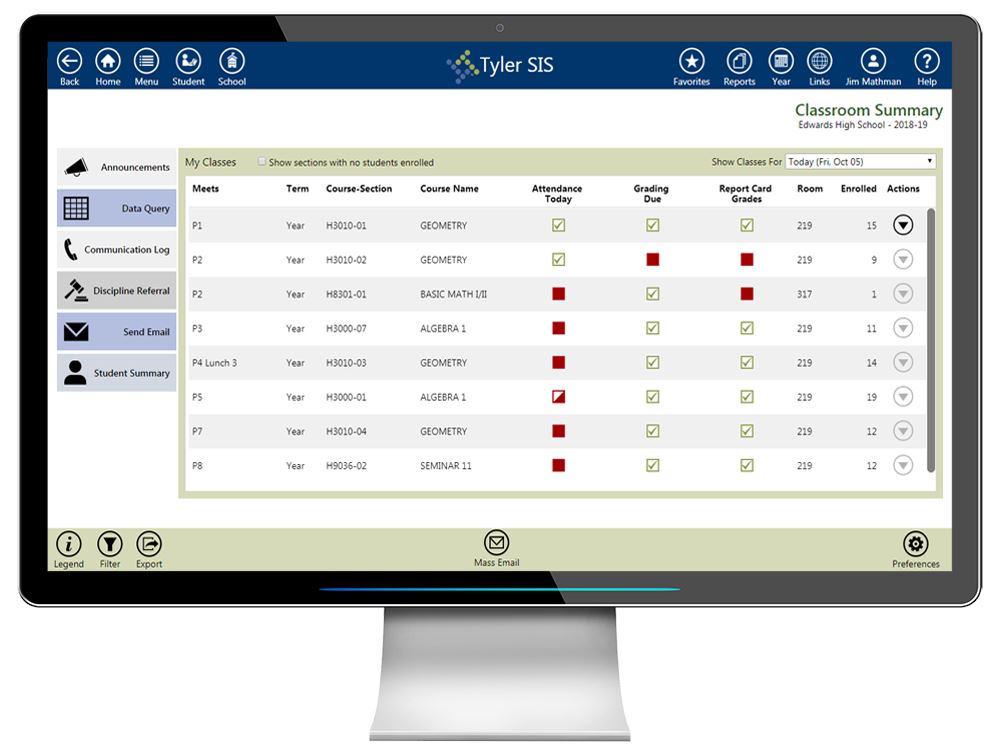Image resolution: width=1000 pixels, height=750 pixels.
Task: Click Grading Due checkbox for H8301-01
Action: point(652,294)
